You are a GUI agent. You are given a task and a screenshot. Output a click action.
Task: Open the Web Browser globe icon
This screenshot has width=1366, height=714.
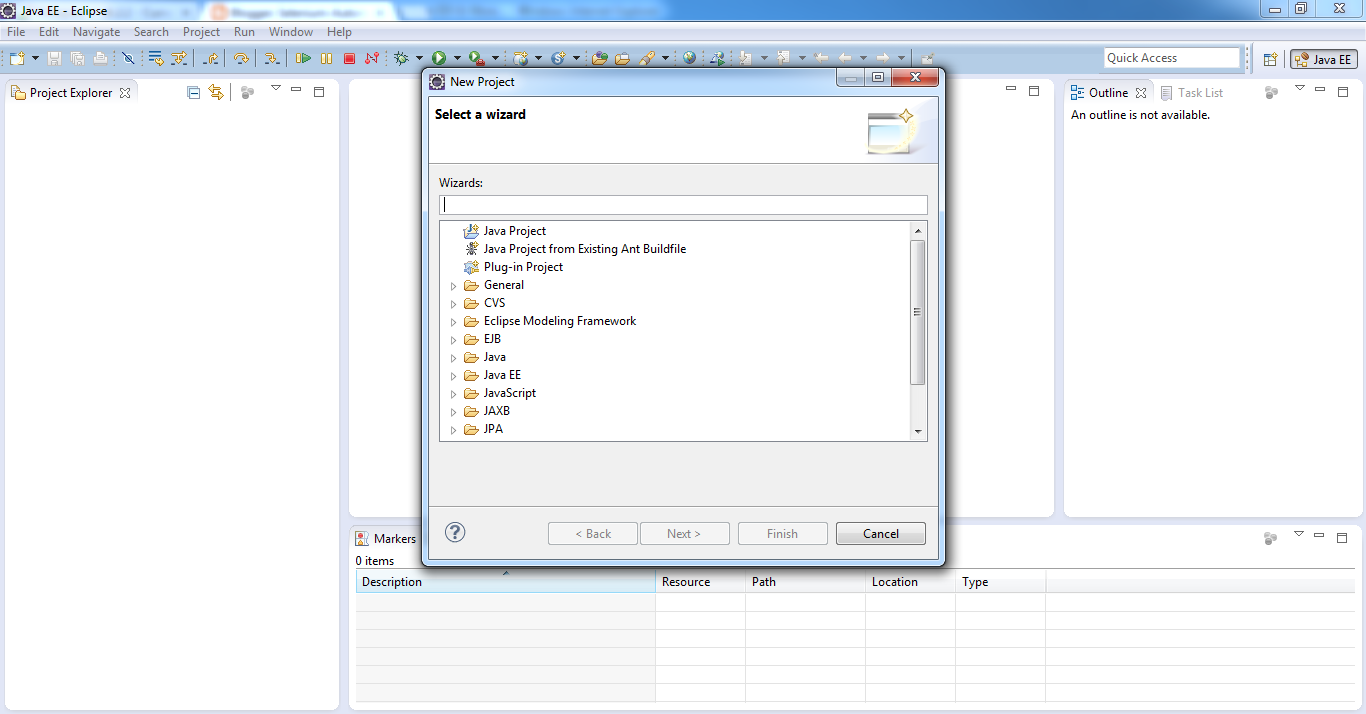point(689,58)
